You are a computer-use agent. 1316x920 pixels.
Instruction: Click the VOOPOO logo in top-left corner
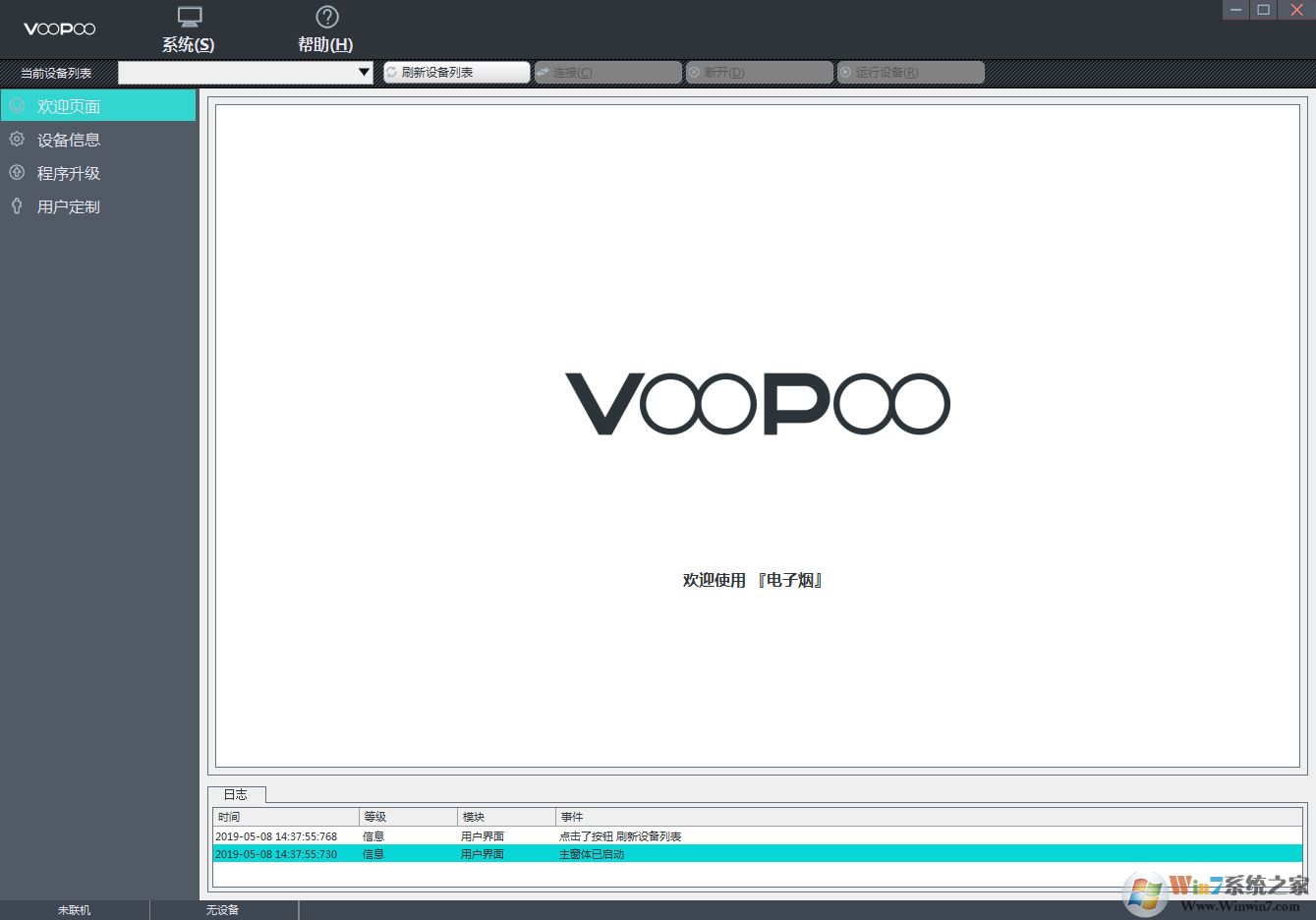coord(59,29)
